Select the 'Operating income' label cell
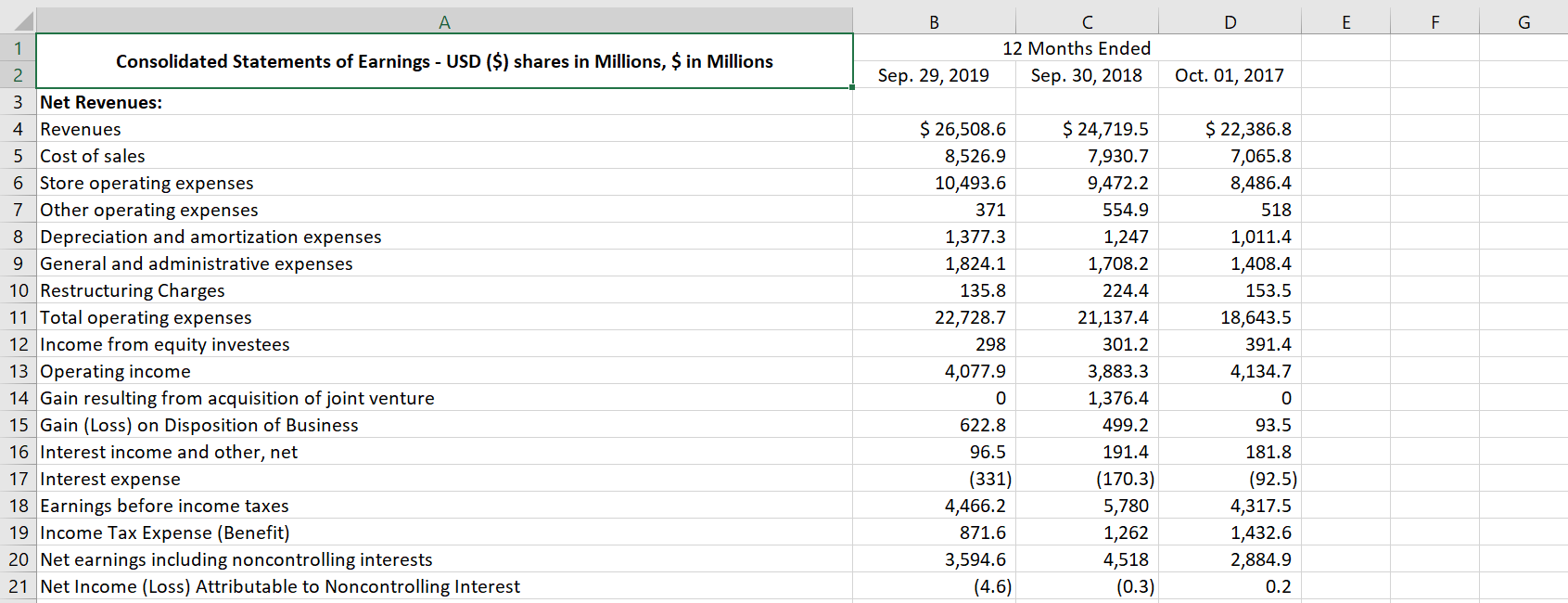 [444, 371]
